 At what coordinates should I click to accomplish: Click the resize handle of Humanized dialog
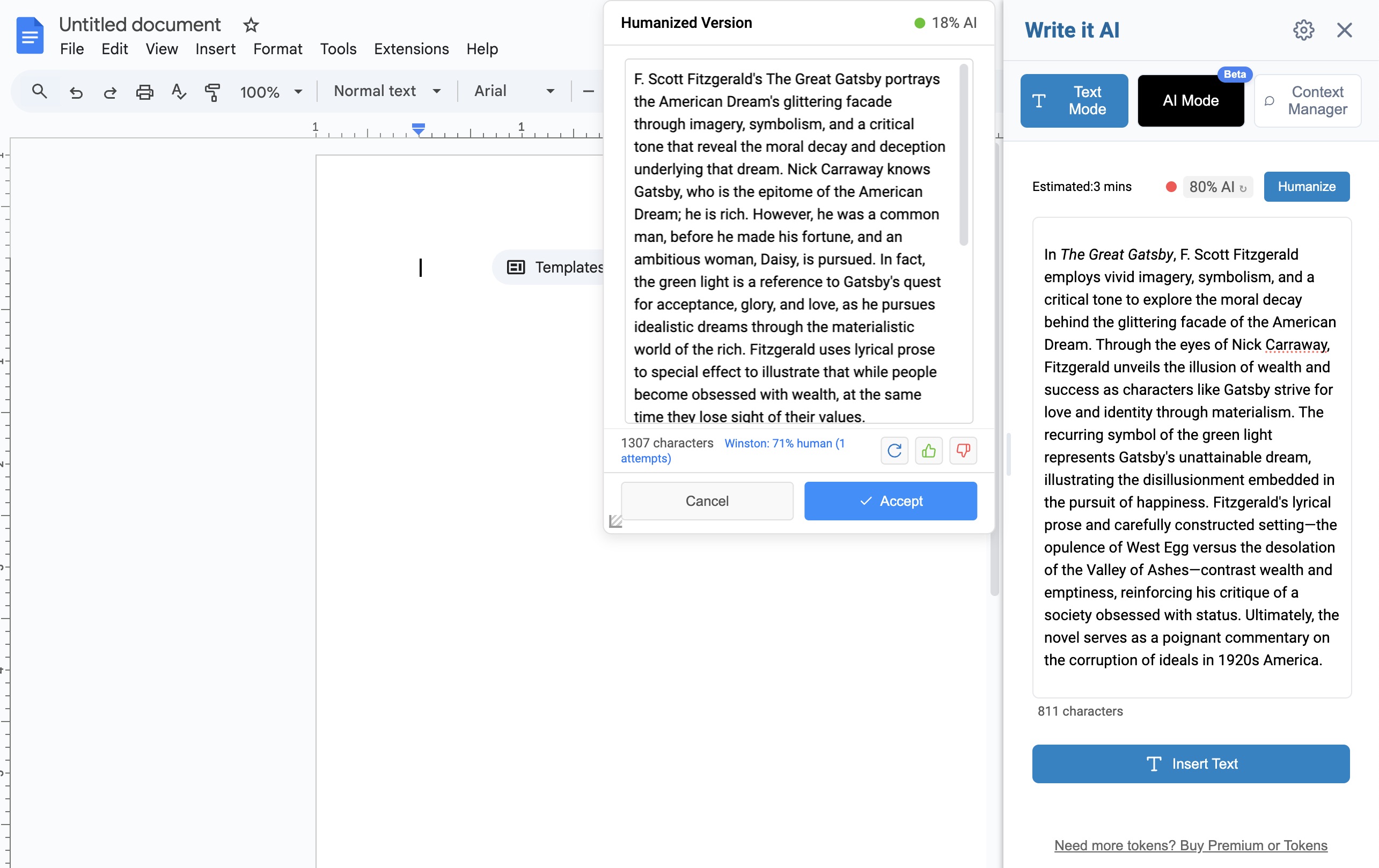(615, 521)
